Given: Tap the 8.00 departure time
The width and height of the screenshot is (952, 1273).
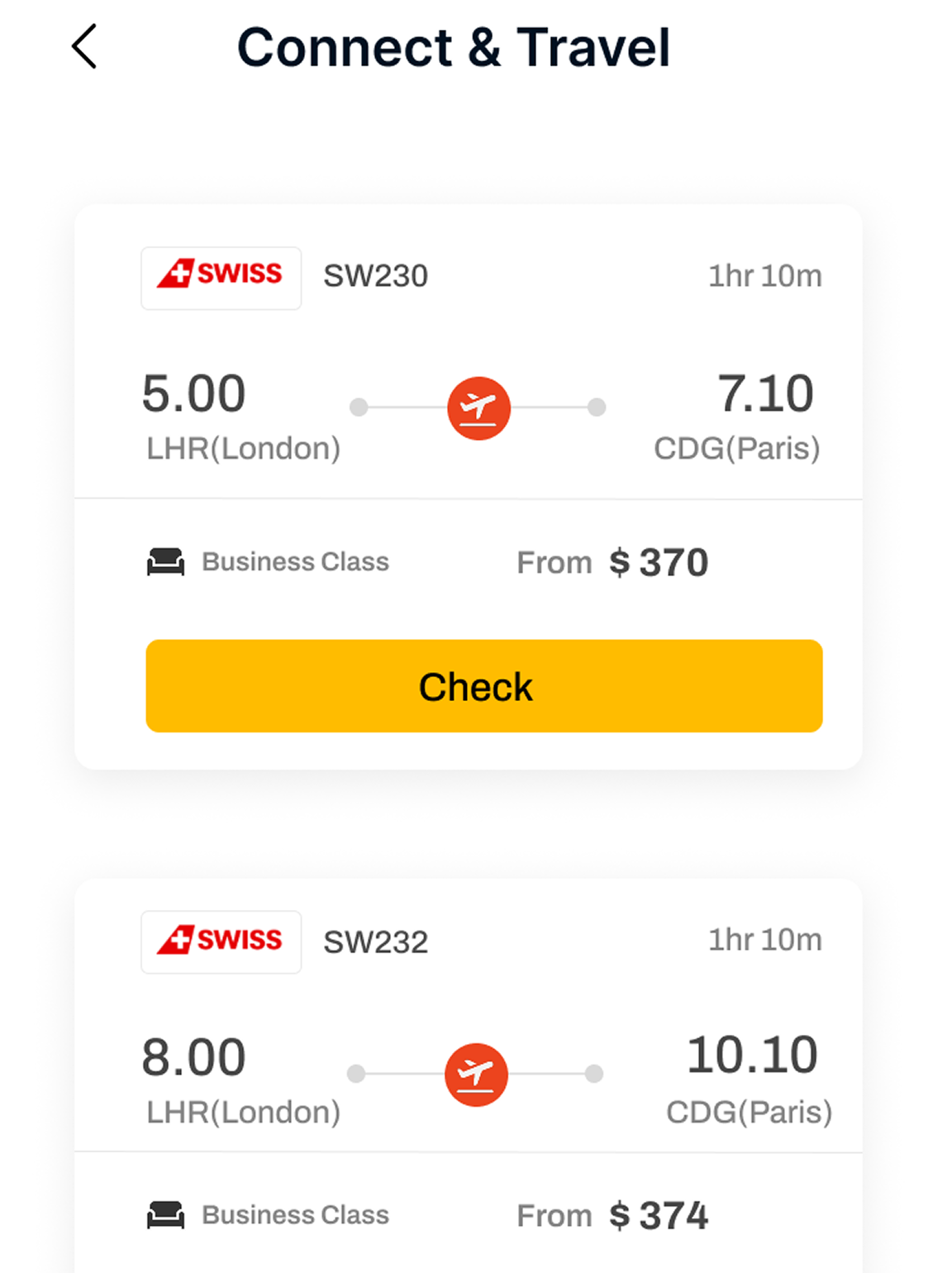Looking at the screenshot, I should click(x=193, y=1057).
